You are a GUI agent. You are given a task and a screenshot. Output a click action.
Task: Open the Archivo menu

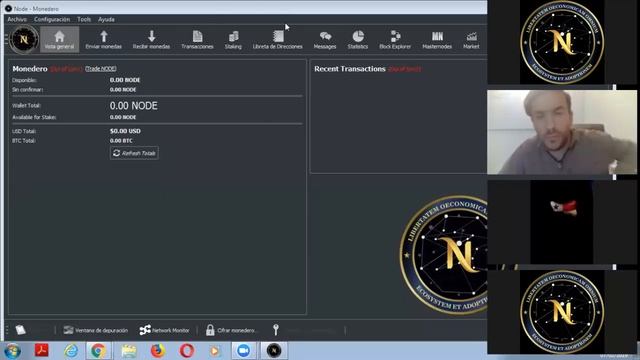17,19
